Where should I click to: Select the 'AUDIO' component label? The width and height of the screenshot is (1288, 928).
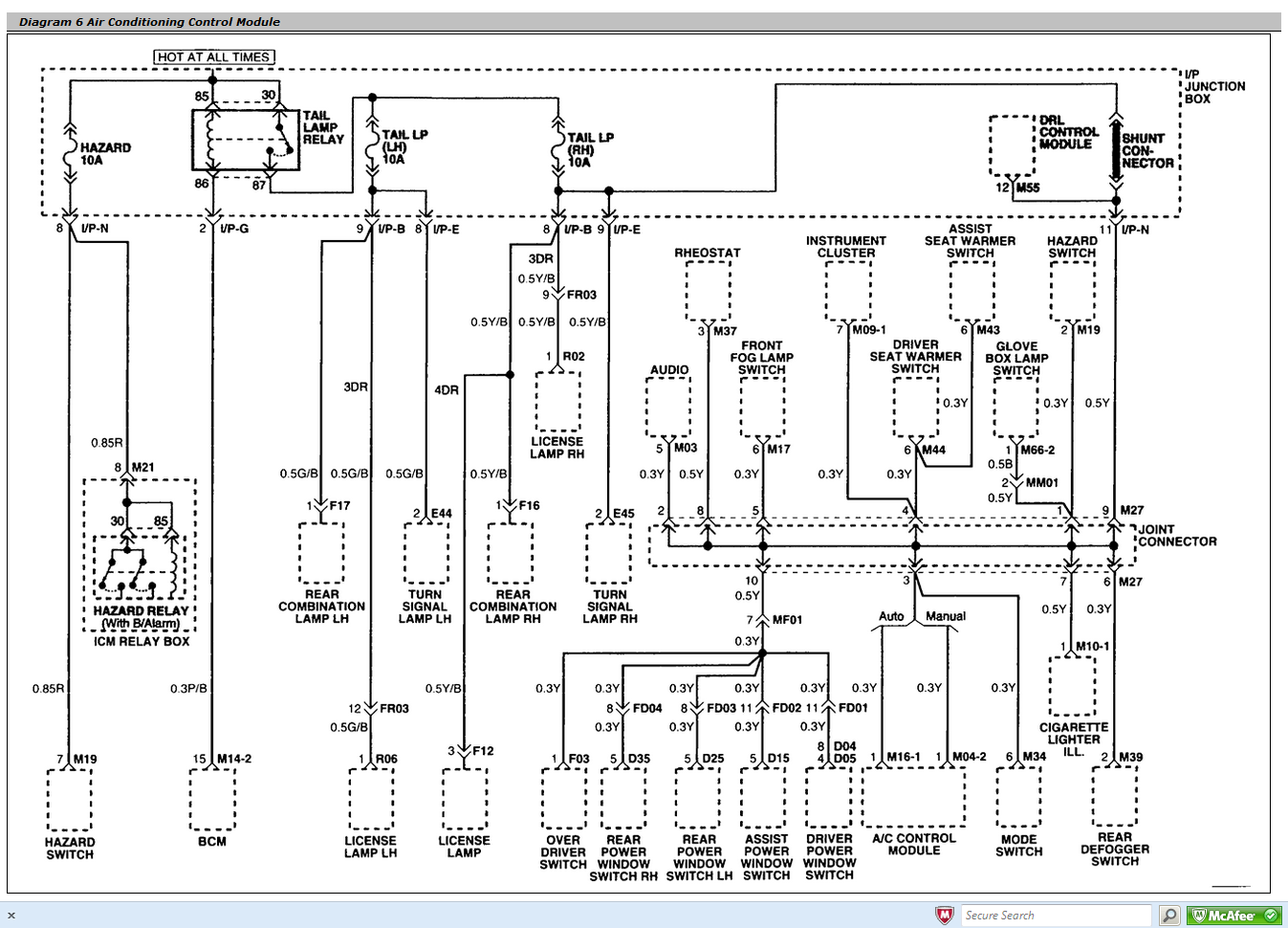669,369
